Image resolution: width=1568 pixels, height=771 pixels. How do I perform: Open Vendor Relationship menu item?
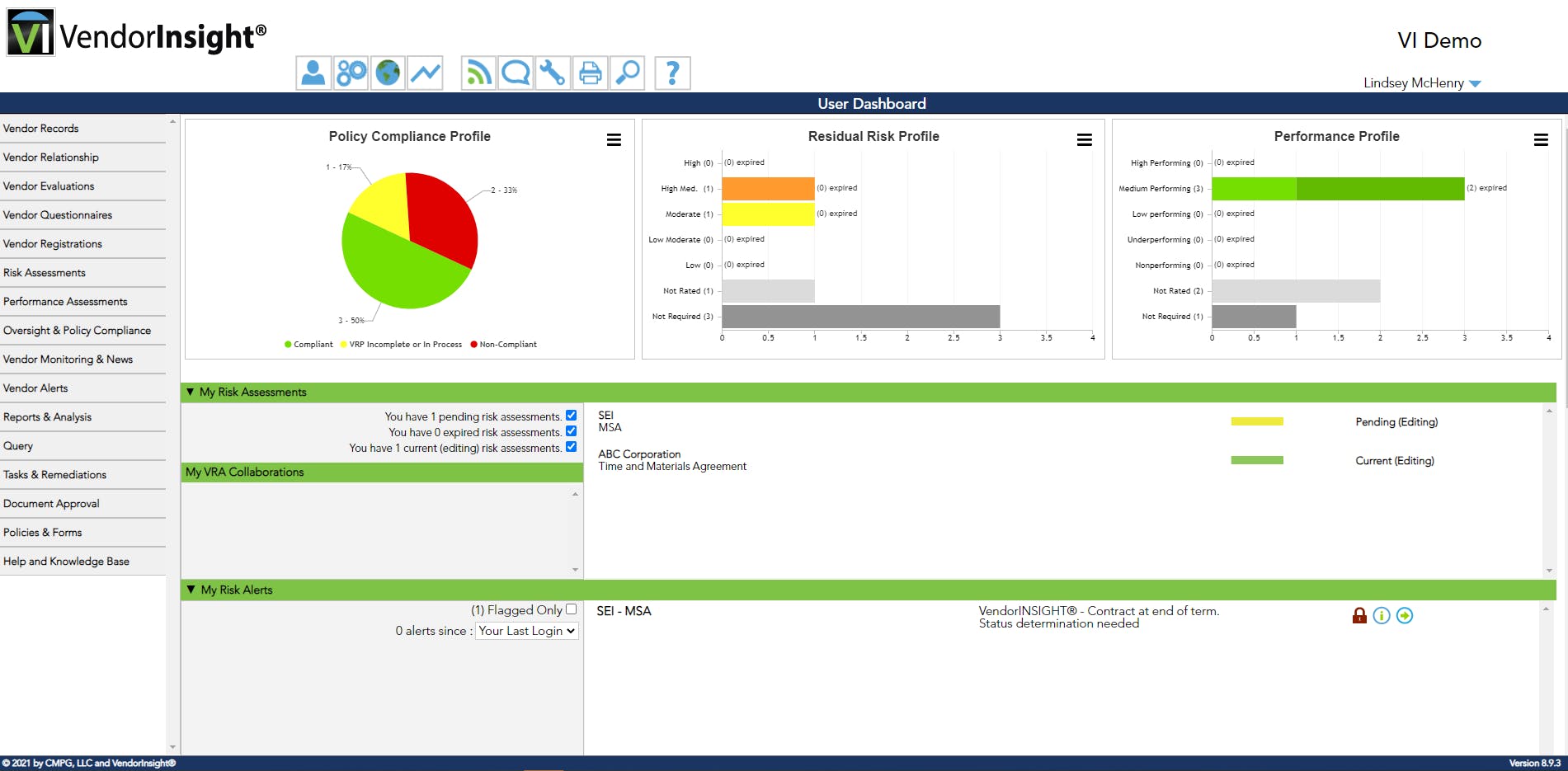pos(82,157)
